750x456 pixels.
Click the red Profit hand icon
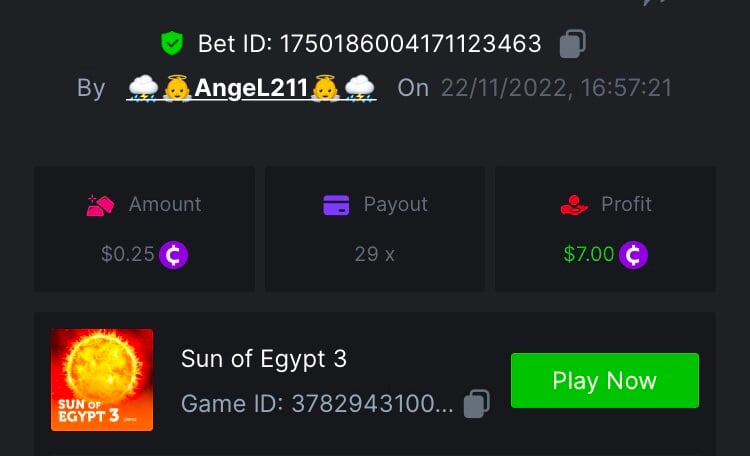point(574,205)
